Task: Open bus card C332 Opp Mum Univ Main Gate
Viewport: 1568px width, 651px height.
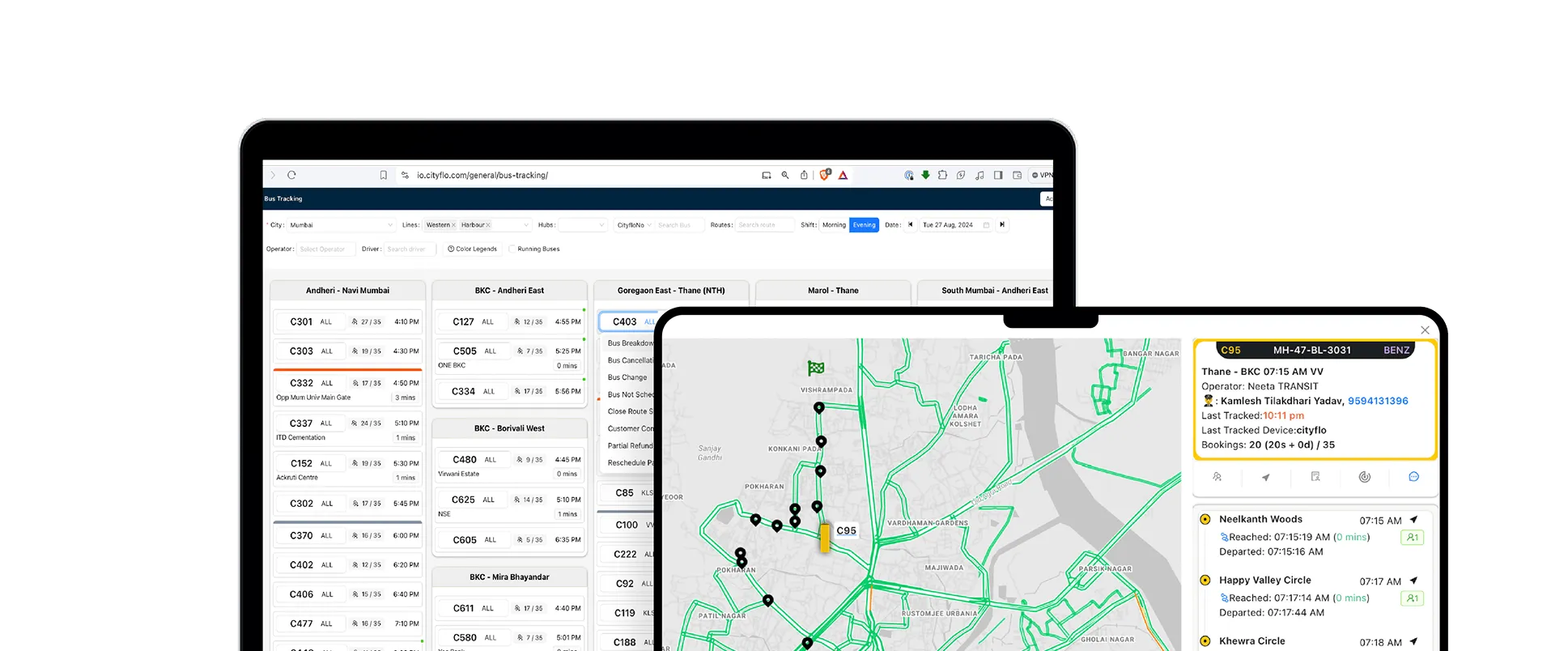Action: point(347,389)
